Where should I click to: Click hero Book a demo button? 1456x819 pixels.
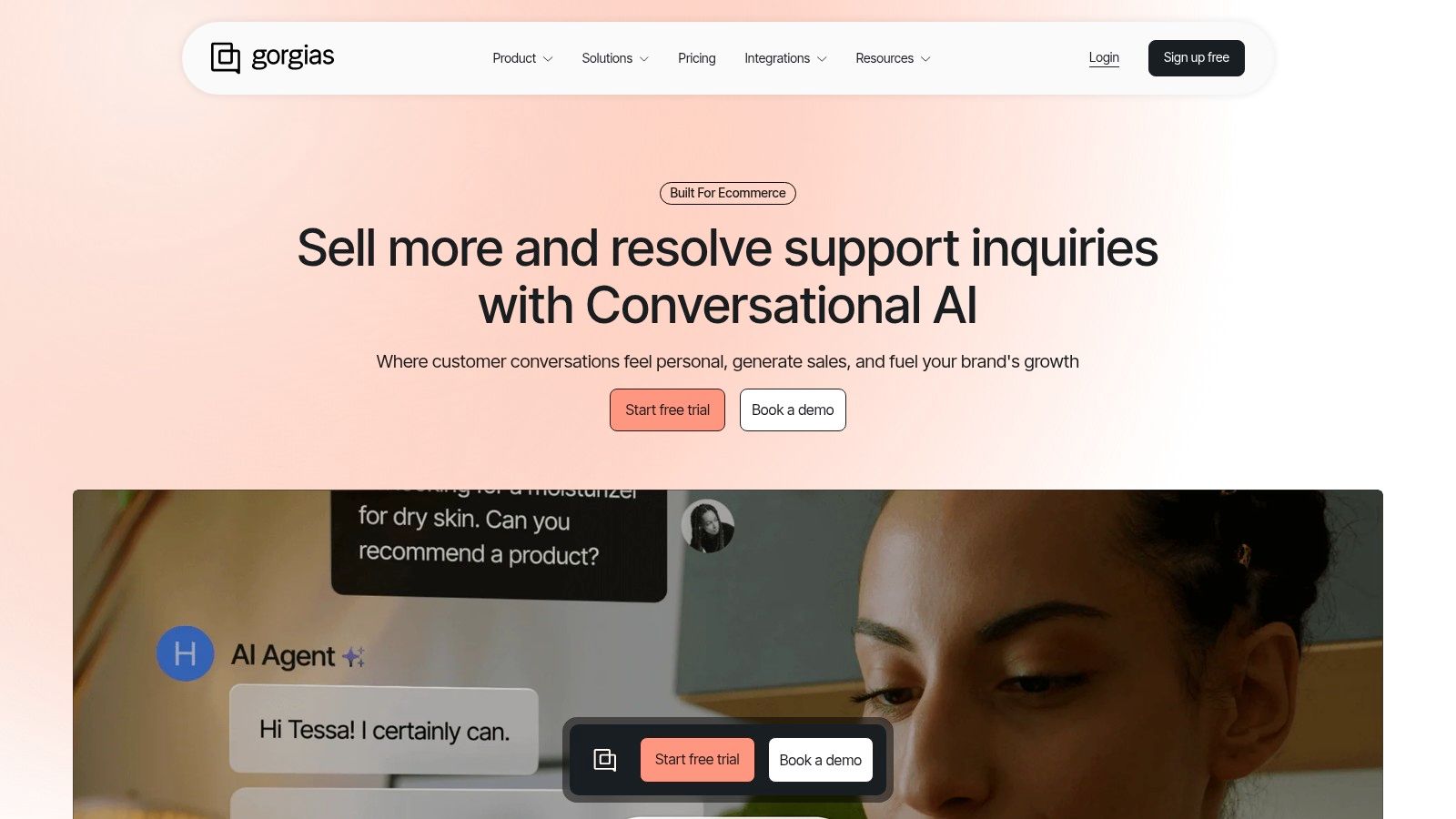tap(793, 409)
